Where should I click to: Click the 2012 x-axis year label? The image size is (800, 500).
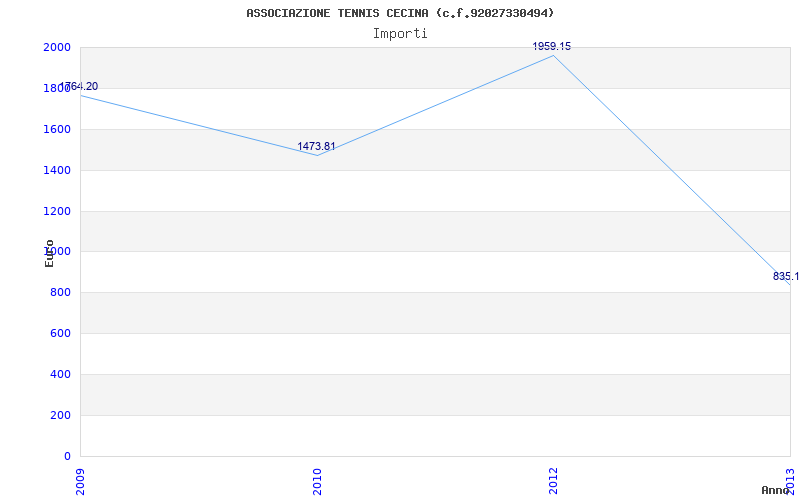click(553, 479)
